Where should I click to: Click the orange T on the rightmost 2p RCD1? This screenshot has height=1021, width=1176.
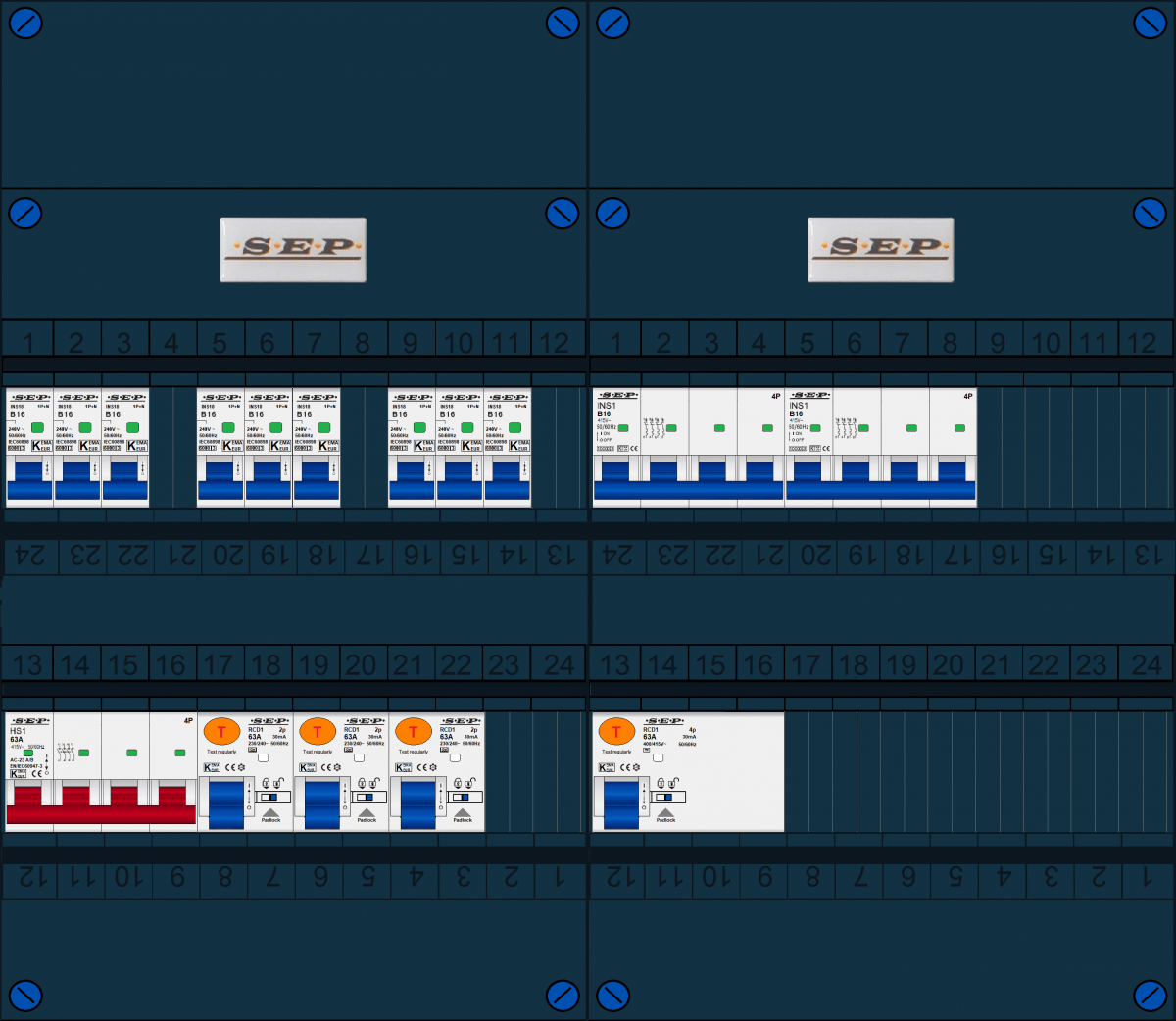tap(414, 731)
